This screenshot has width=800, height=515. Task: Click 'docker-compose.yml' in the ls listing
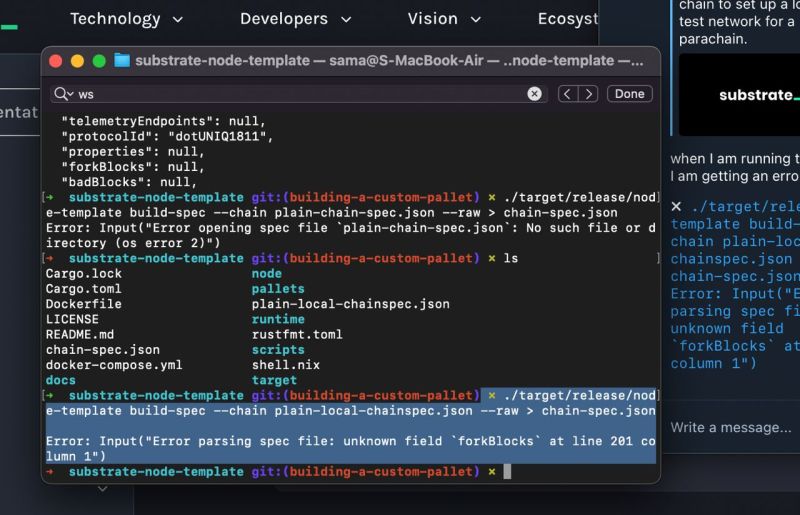point(114,365)
